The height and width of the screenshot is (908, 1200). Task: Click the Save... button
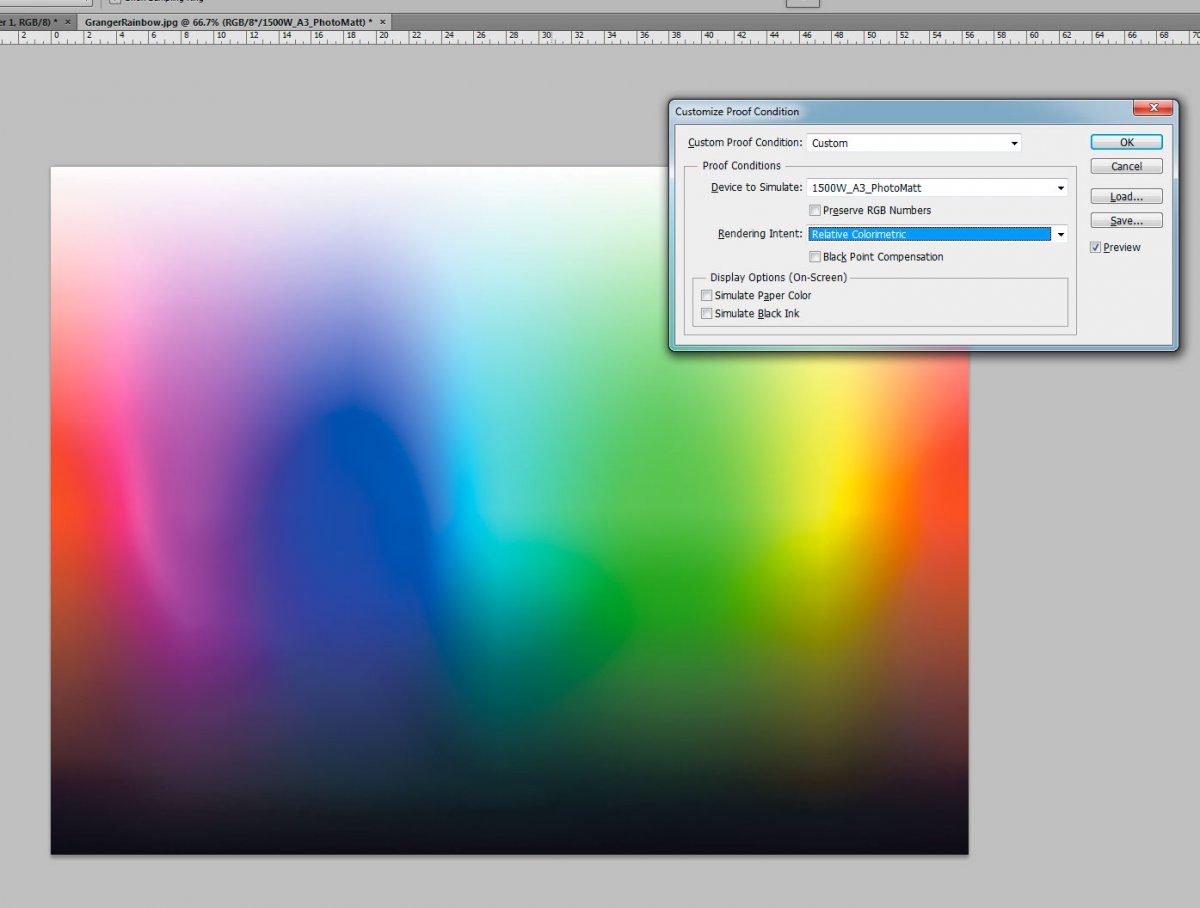click(1126, 221)
